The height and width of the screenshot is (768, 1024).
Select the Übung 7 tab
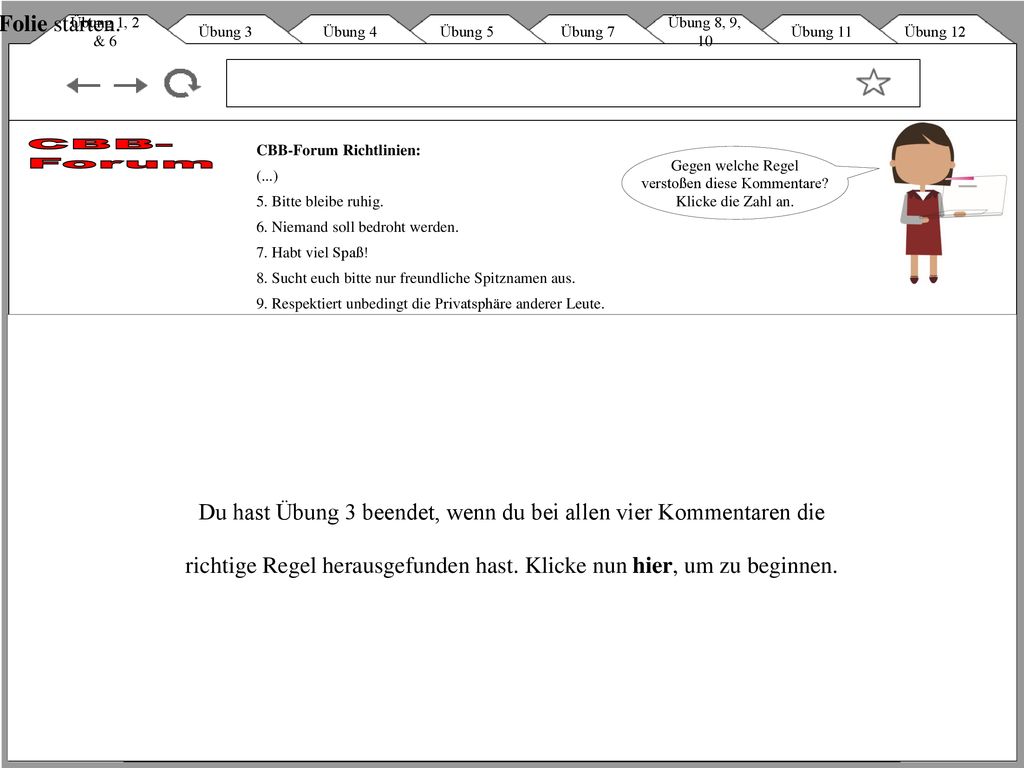coord(587,31)
